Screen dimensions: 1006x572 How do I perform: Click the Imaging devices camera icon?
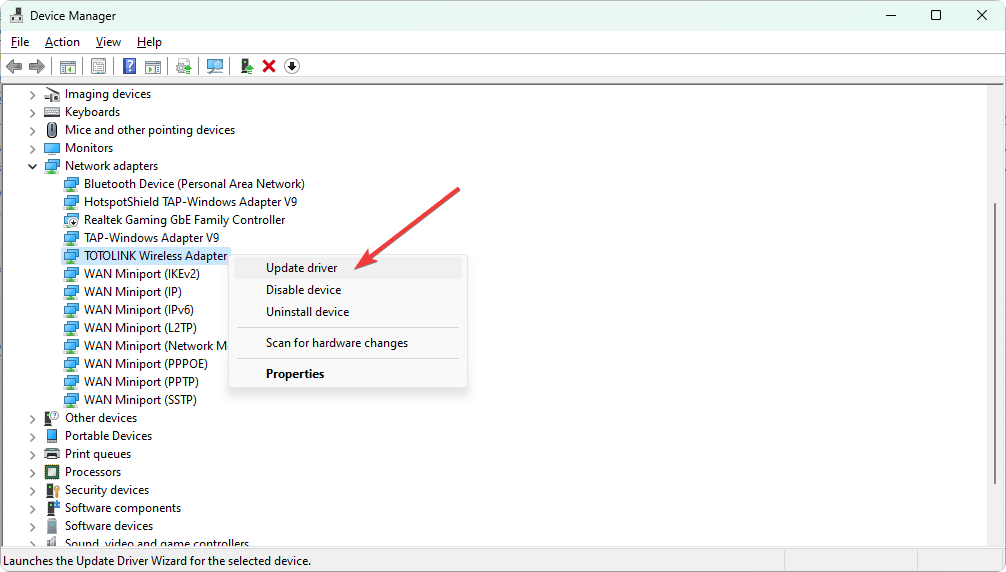point(52,94)
